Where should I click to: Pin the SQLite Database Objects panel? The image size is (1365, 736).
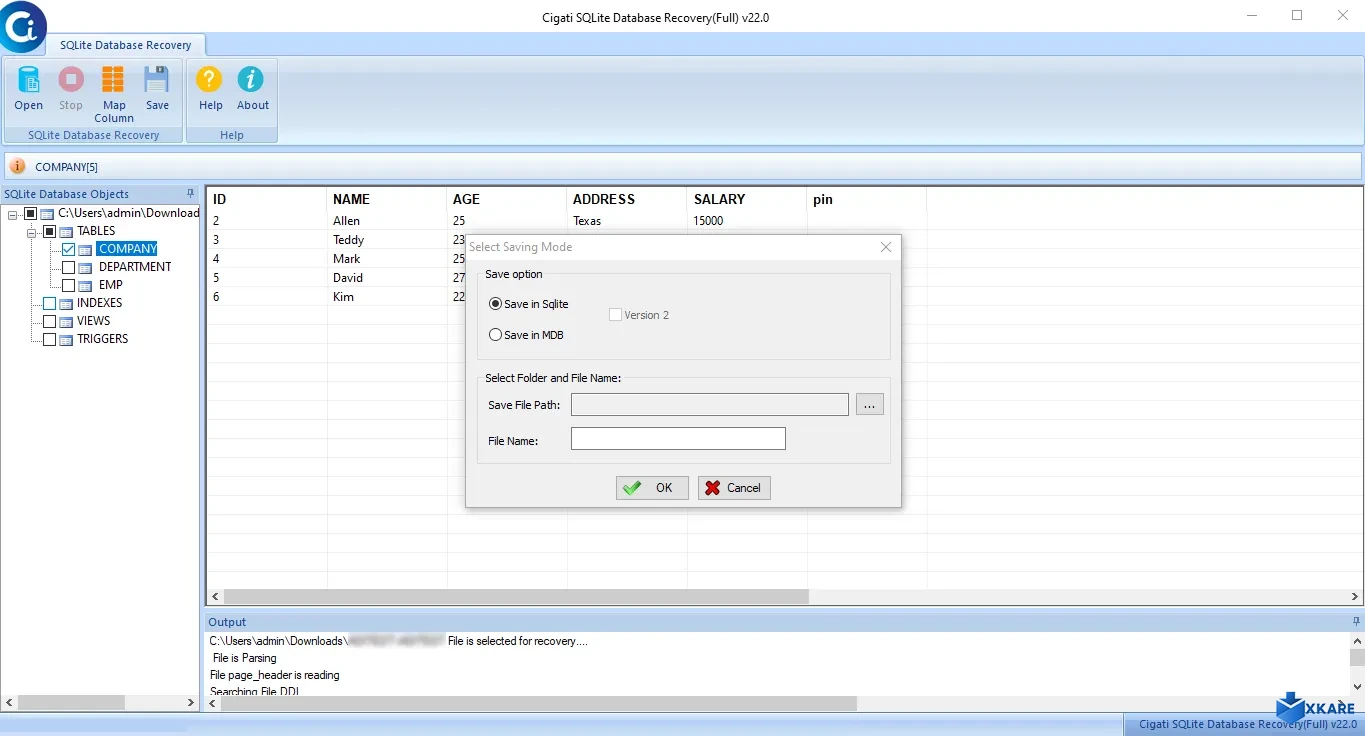point(191,194)
